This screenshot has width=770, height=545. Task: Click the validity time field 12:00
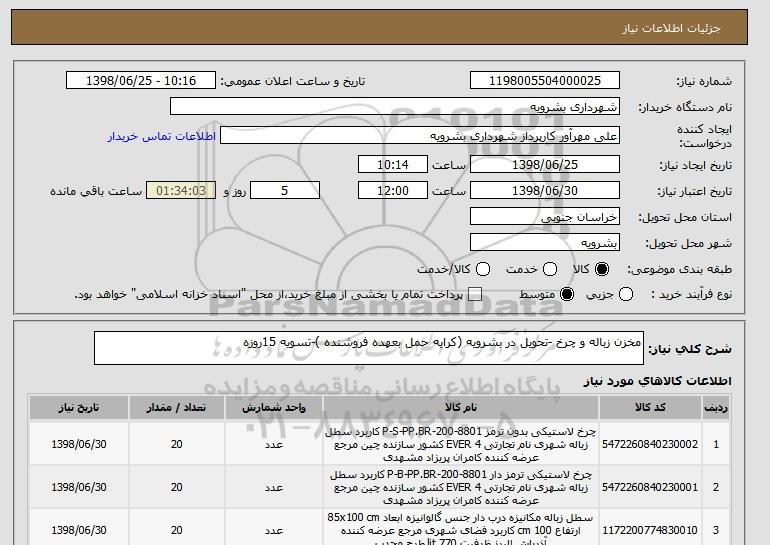pos(393,191)
